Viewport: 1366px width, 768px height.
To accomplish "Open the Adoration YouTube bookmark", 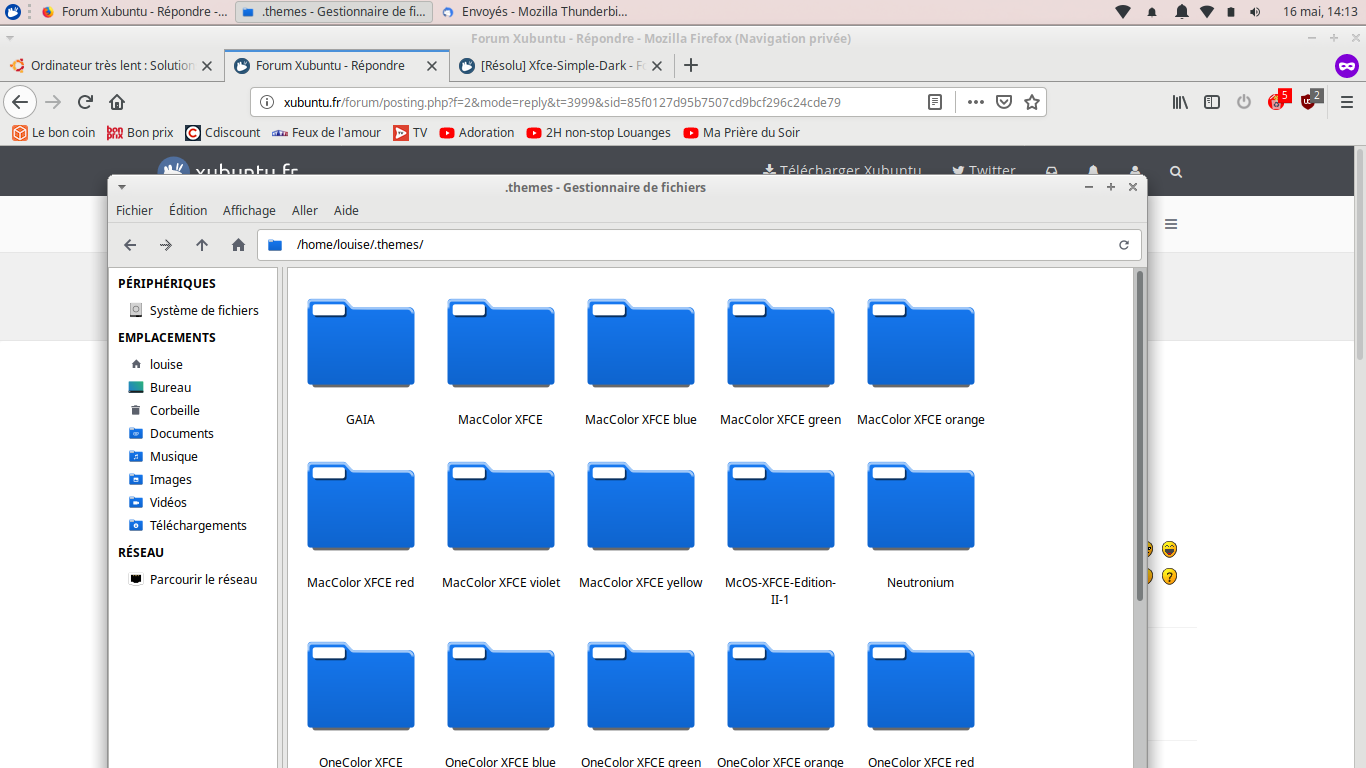I will 477,132.
